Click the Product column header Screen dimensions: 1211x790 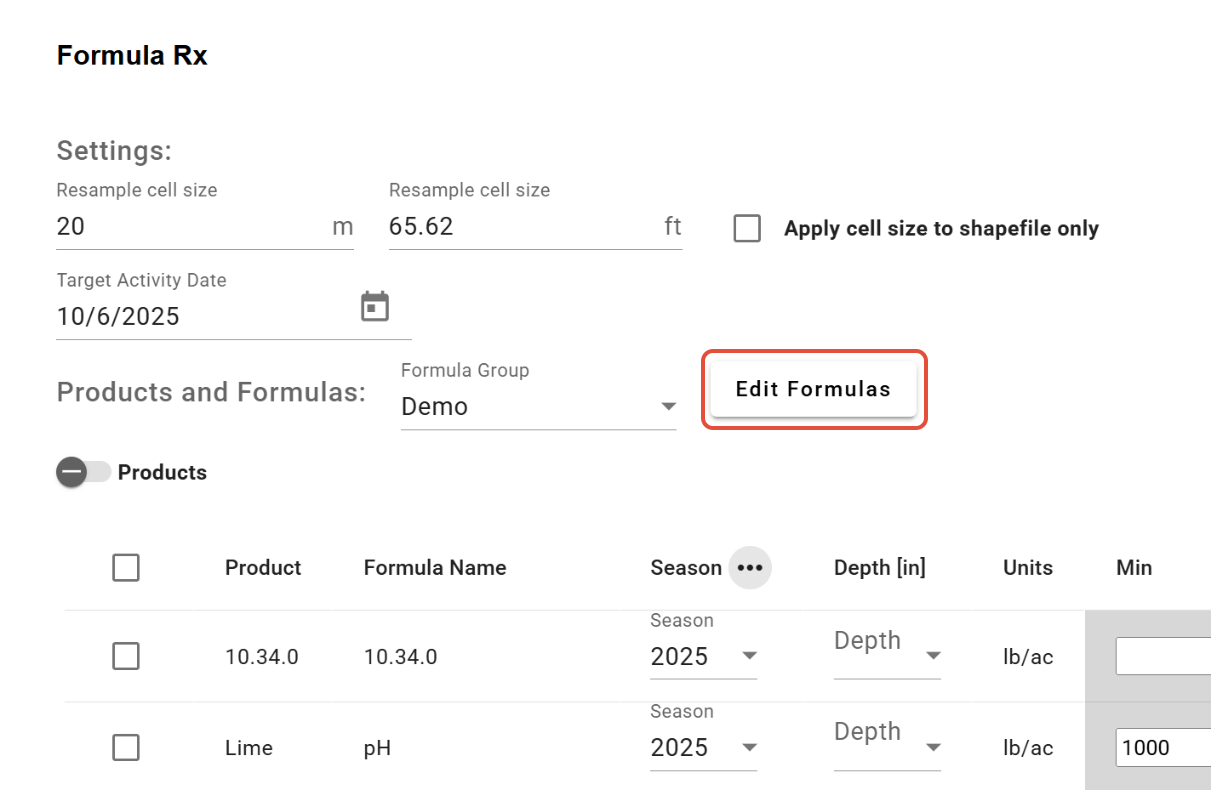click(263, 568)
